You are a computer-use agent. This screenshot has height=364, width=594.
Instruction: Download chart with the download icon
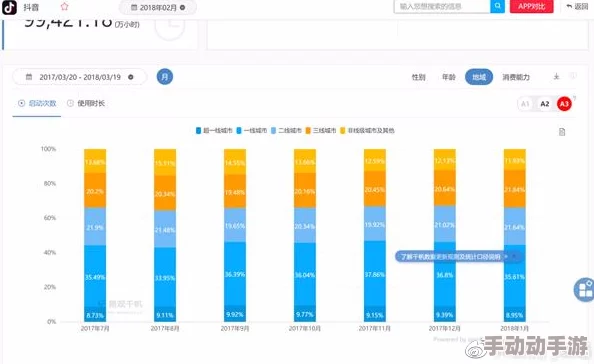pos(556,77)
